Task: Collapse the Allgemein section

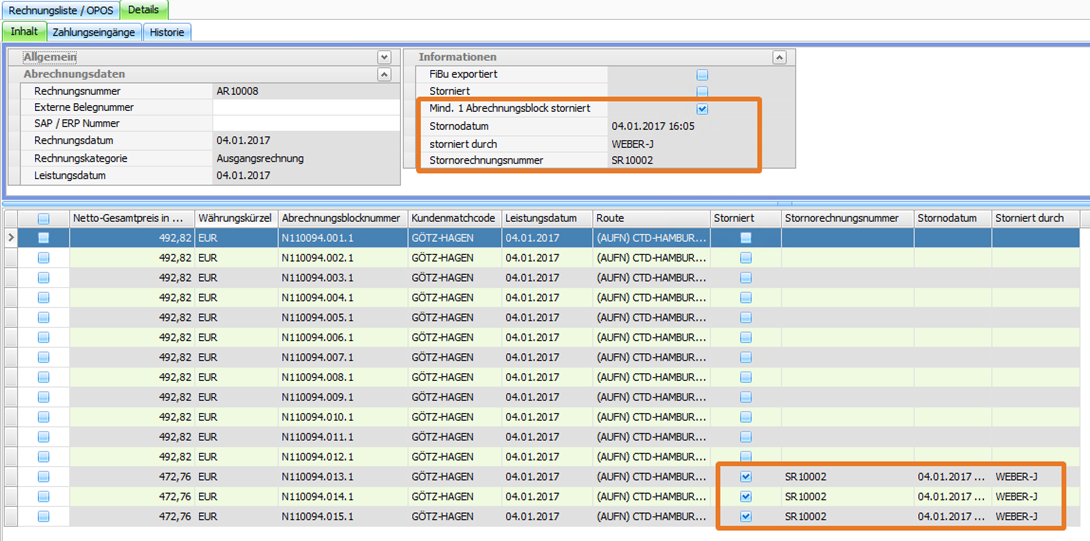Action: [384, 58]
